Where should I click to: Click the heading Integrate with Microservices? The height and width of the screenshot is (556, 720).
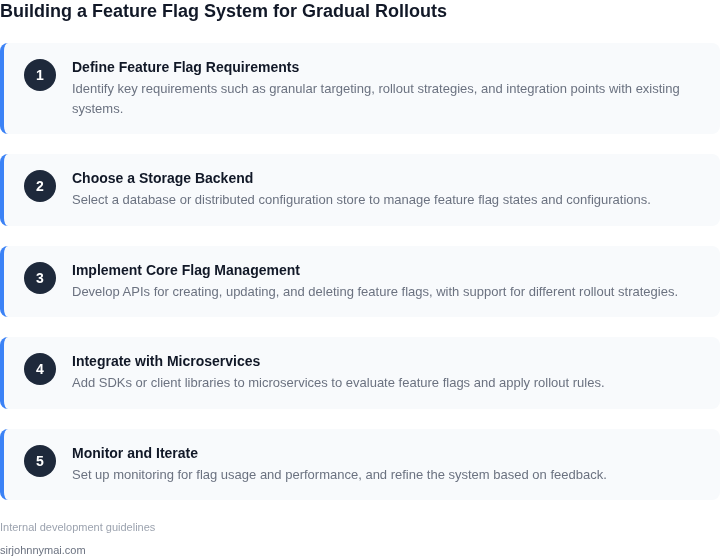[x=166, y=361]
